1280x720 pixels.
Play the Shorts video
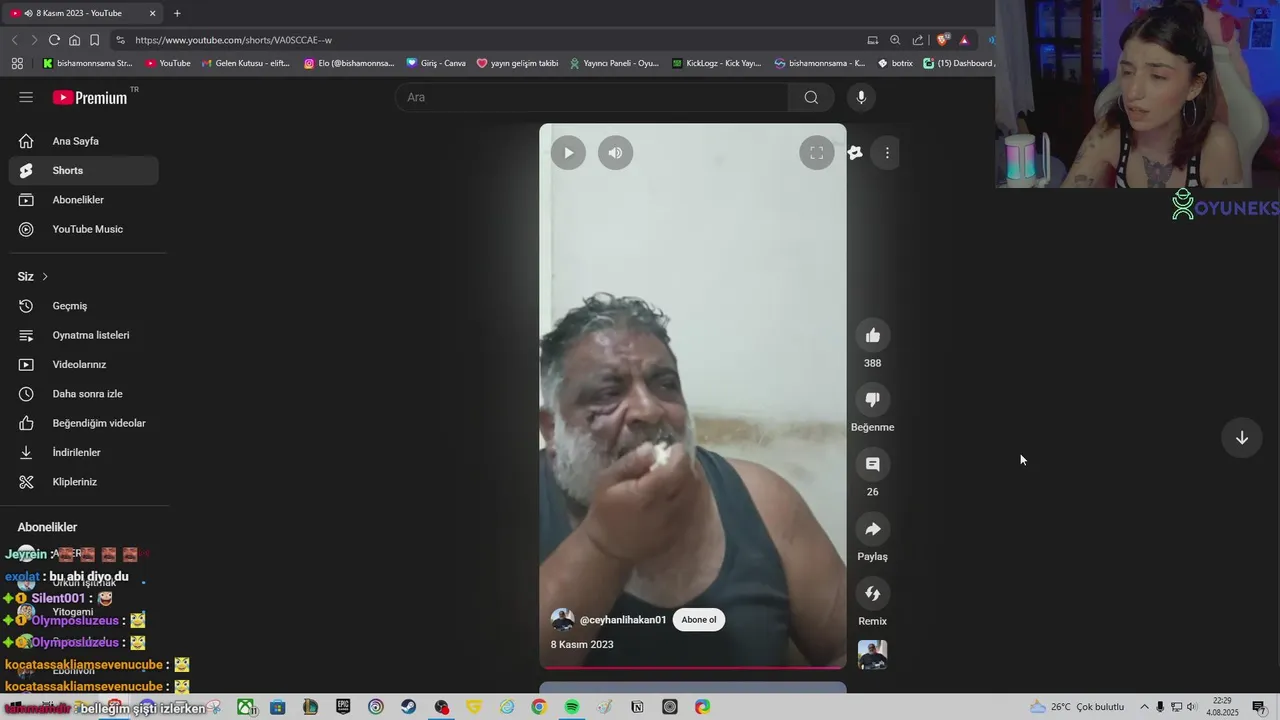coord(568,153)
